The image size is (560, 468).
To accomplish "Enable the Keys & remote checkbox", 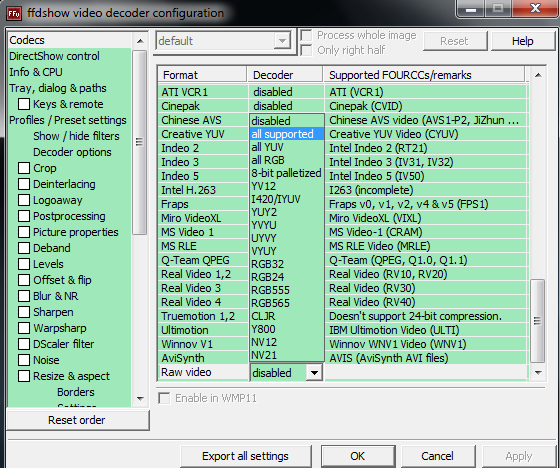I will point(24,104).
